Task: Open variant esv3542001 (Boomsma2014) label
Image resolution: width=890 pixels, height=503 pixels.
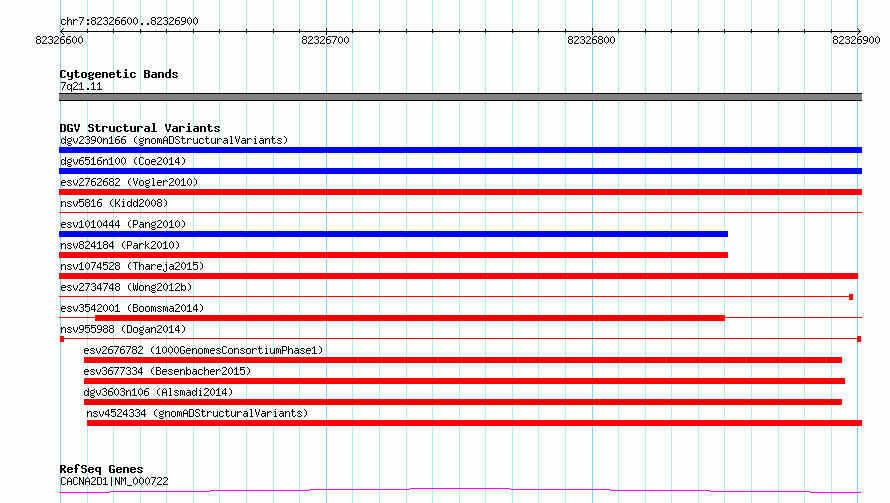Action: click(x=132, y=308)
